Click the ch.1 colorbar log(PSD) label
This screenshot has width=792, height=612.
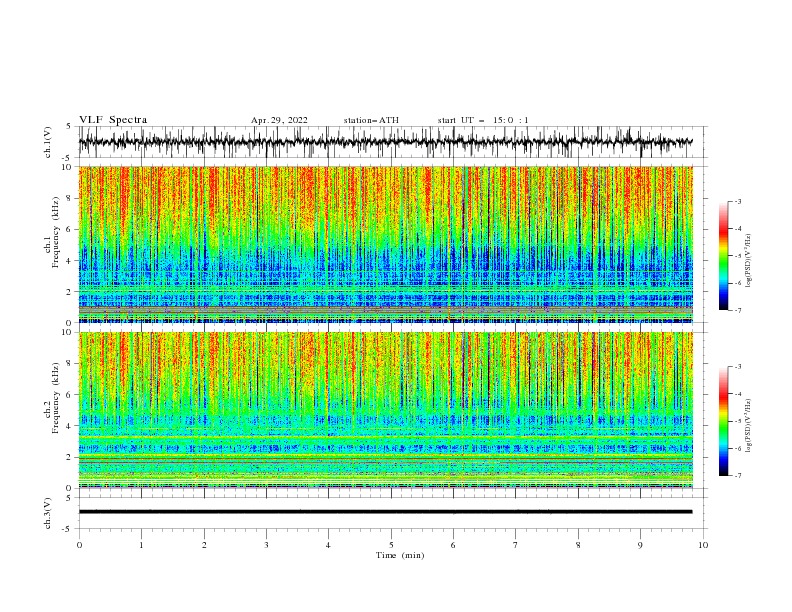(748, 261)
